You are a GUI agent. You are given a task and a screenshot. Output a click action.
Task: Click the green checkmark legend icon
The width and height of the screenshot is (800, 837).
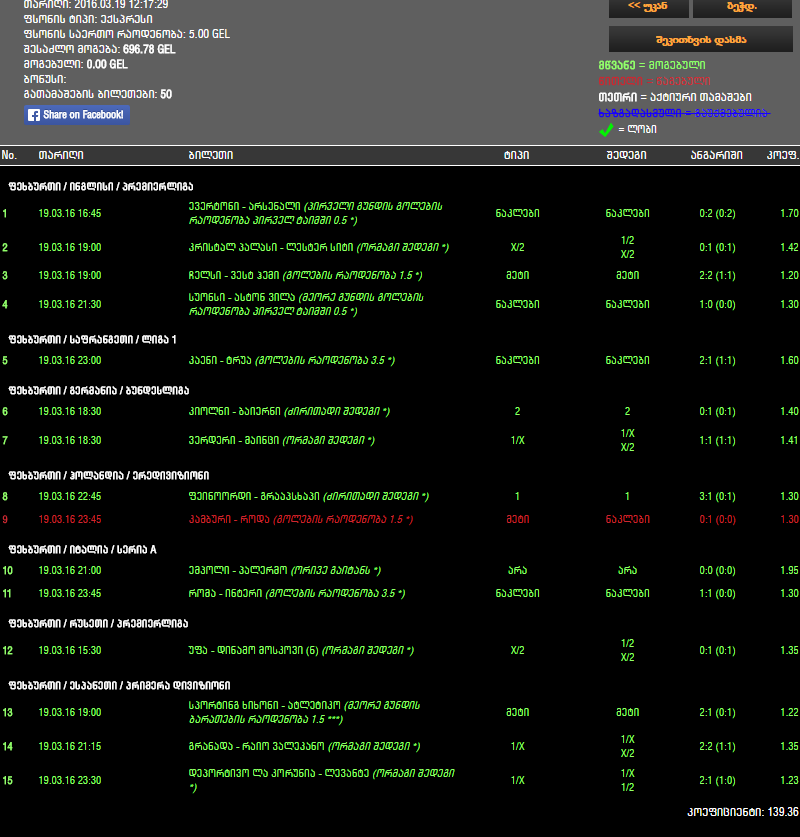pos(605,130)
